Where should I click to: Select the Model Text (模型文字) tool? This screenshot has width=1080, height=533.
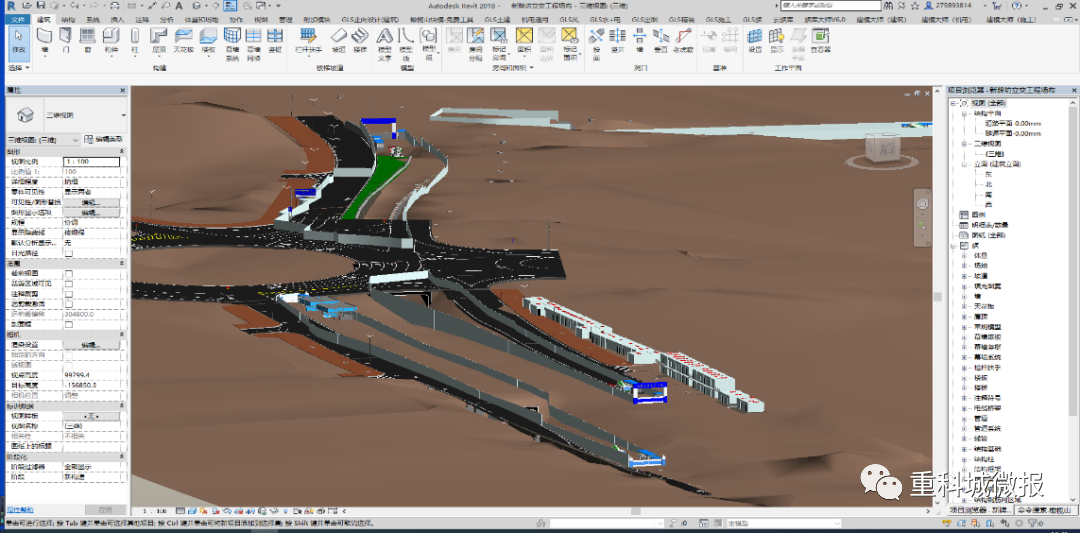tap(385, 44)
